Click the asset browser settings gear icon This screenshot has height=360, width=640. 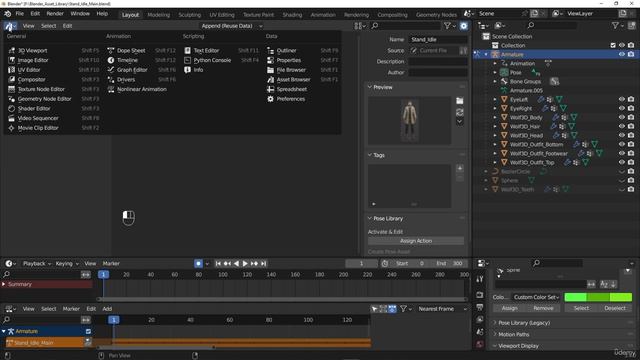[464, 26]
